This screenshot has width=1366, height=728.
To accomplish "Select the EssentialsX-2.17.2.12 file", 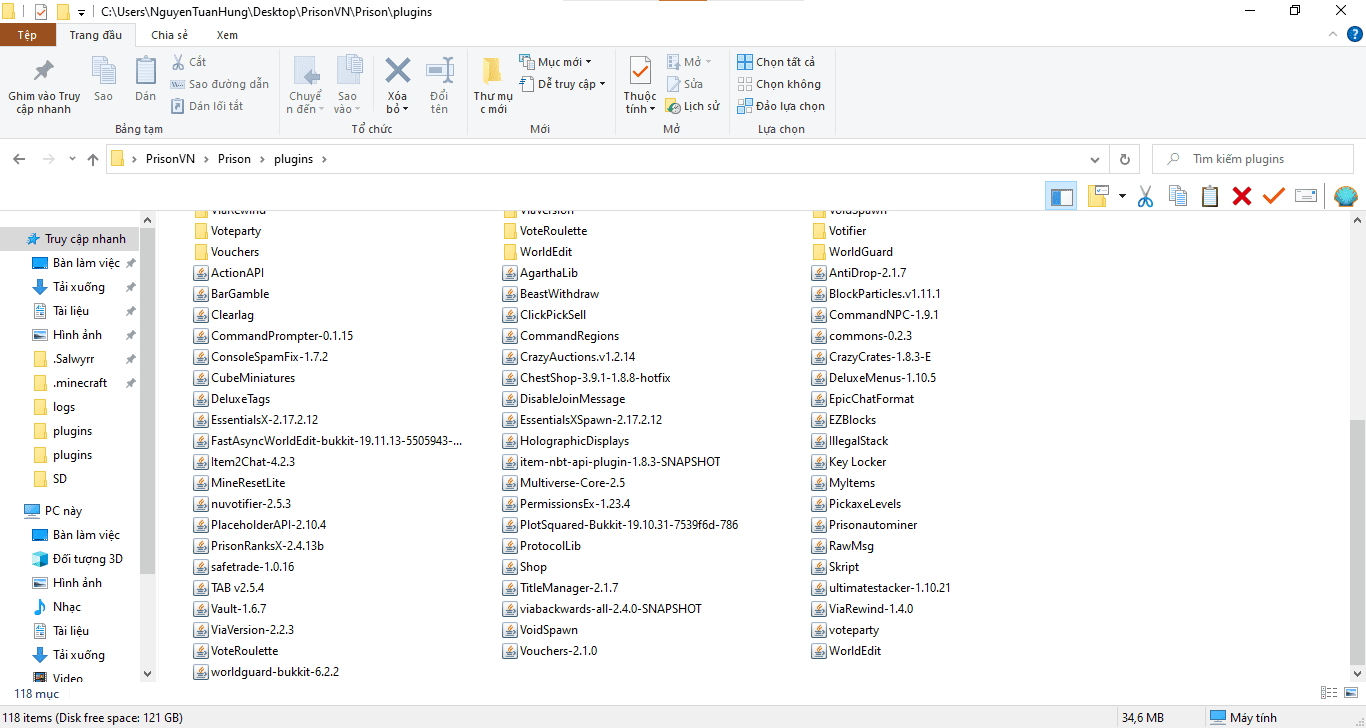I will [x=264, y=420].
